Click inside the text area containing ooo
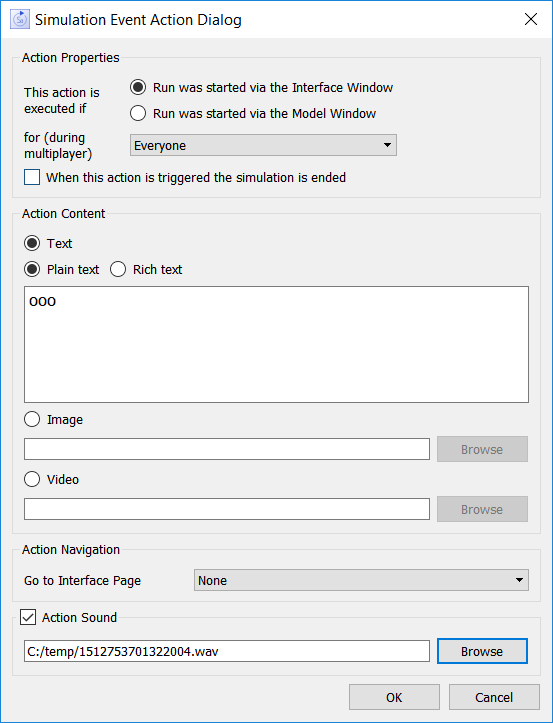 pos(276,344)
